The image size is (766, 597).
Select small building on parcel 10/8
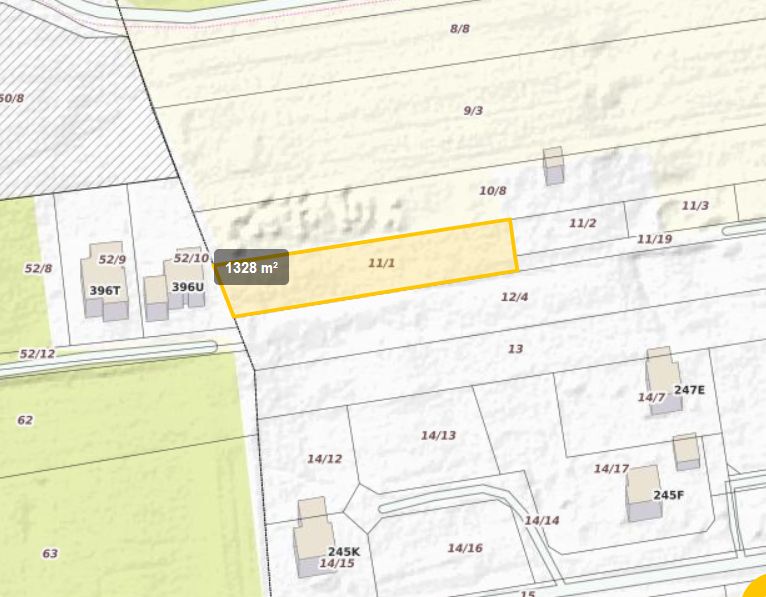click(x=553, y=166)
